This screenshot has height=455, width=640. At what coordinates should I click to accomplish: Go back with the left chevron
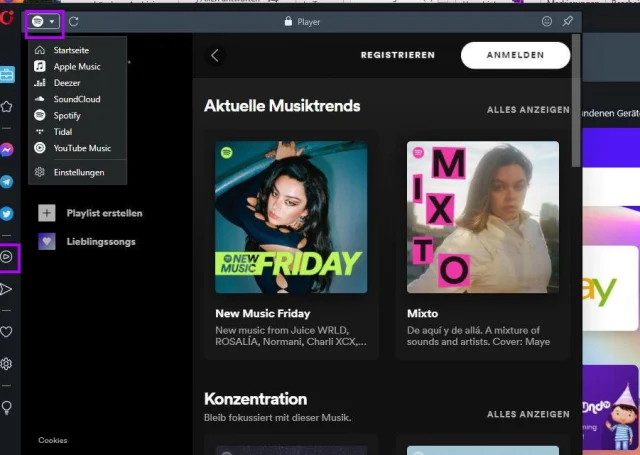(215, 55)
